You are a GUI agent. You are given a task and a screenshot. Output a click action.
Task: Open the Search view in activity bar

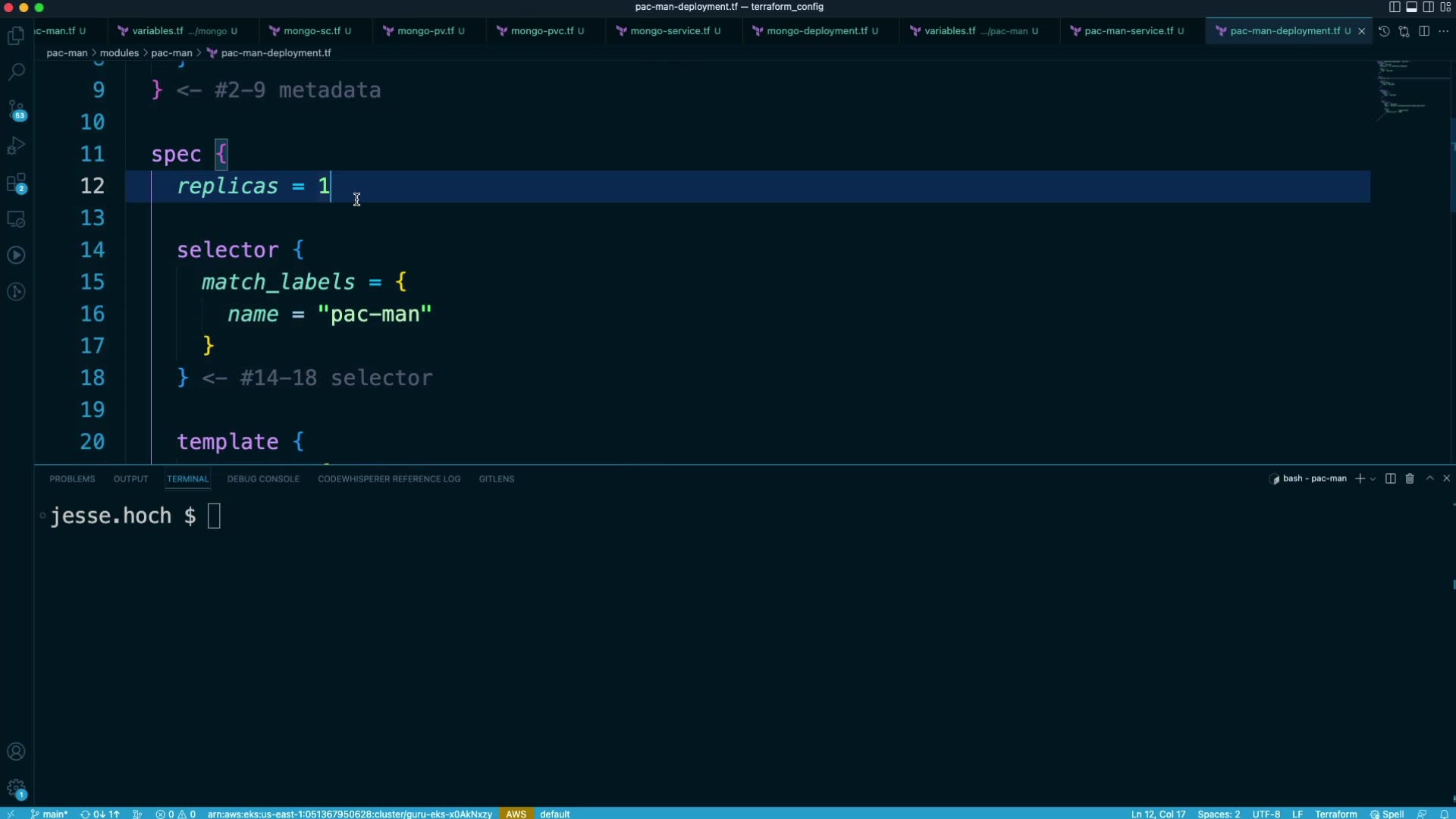coord(16,71)
